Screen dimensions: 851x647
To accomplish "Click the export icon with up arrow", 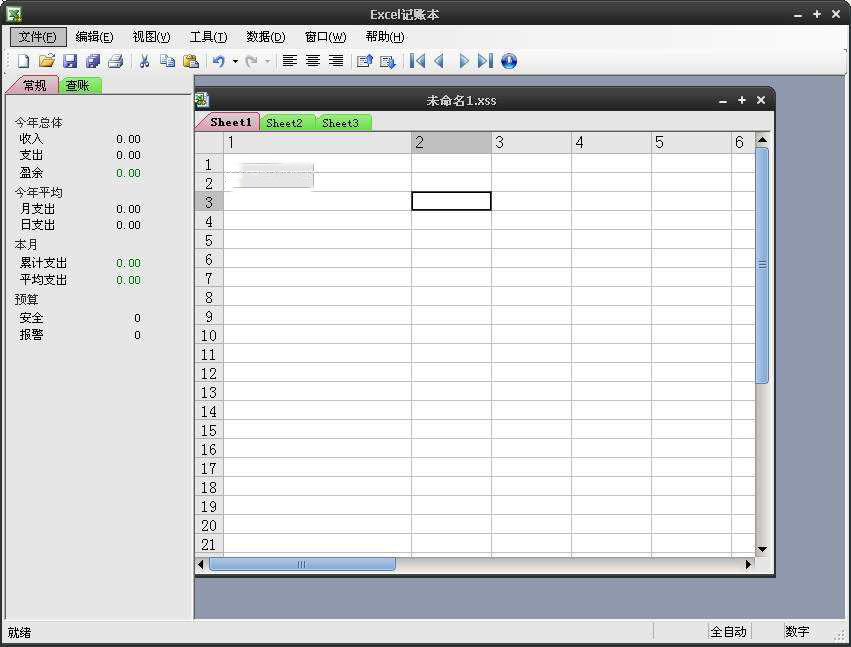I will (365, 61).
